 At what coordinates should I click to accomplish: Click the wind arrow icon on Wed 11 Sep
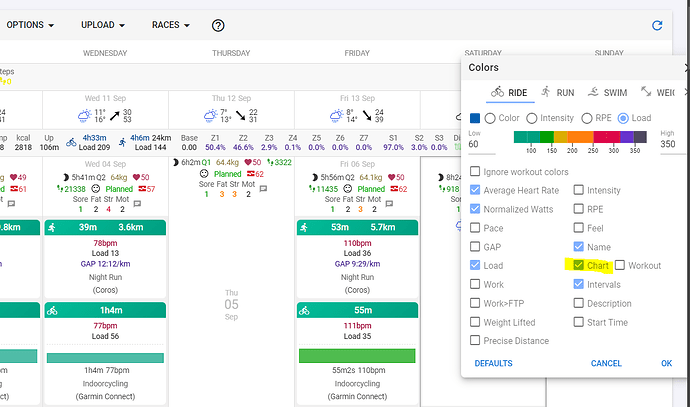[x=114, y=116]
